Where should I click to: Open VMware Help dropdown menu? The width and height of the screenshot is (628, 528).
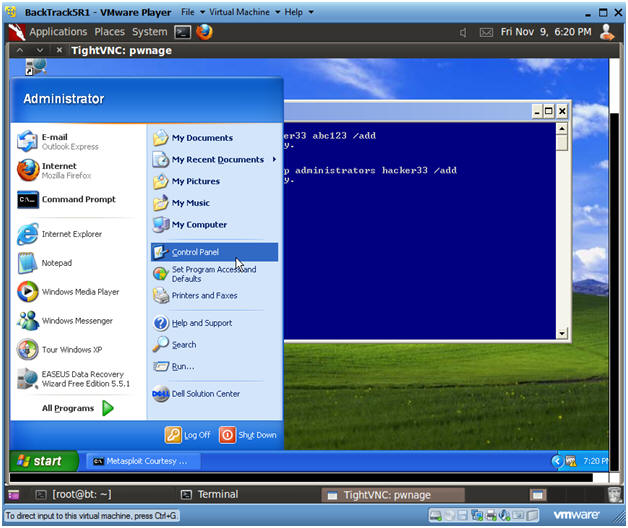[x=299, y=12]
